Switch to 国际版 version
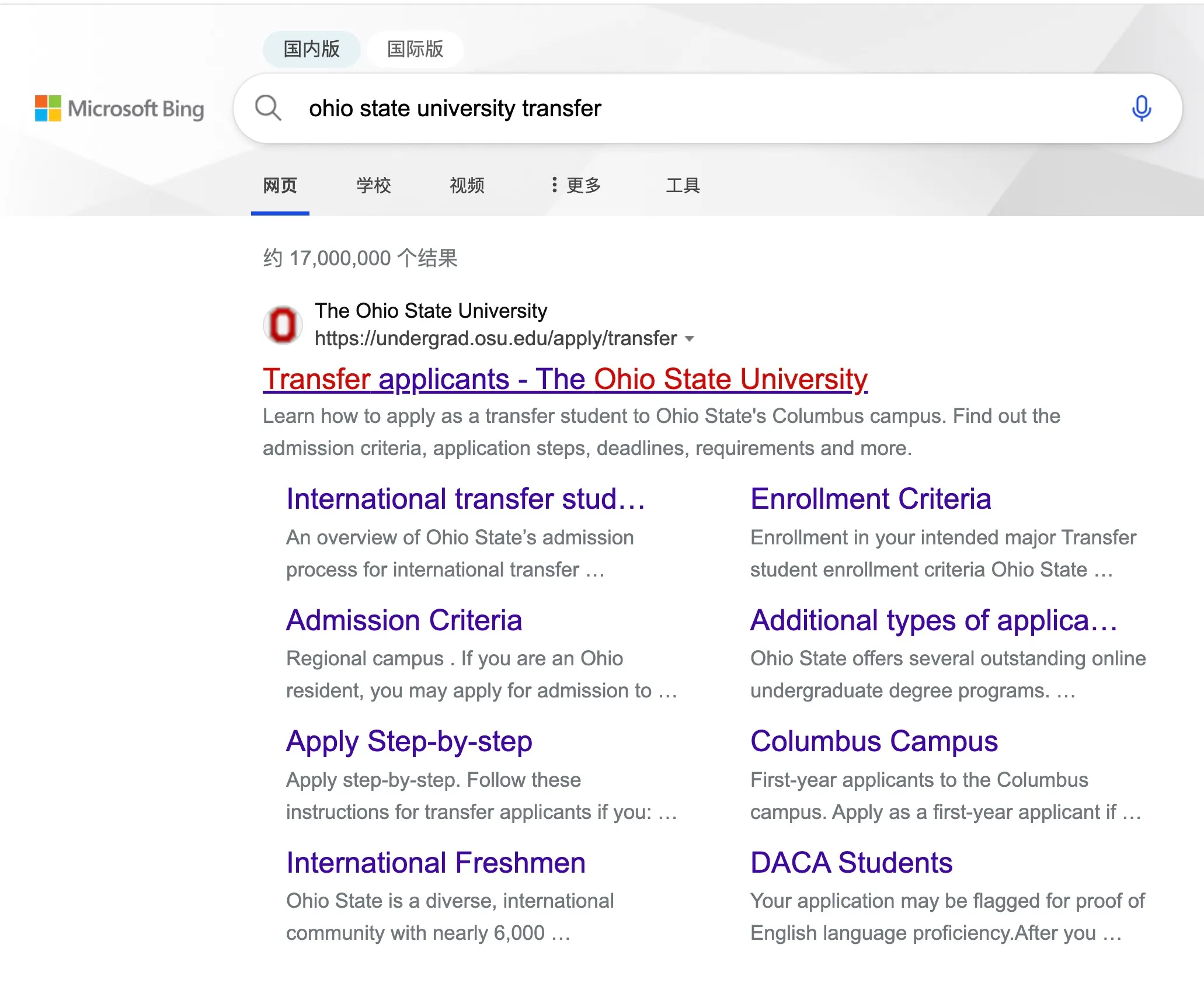This screenshot has width=1204, height=986. 415,49
